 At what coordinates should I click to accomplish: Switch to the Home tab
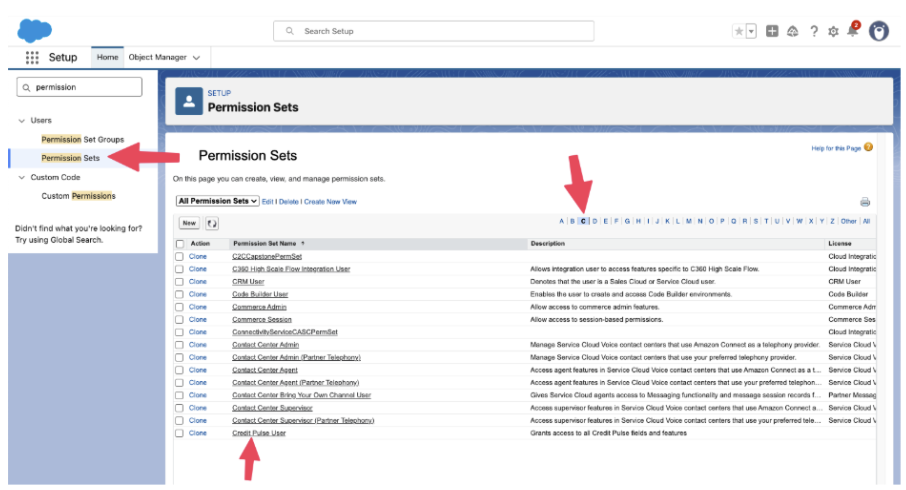click(107, 57)
